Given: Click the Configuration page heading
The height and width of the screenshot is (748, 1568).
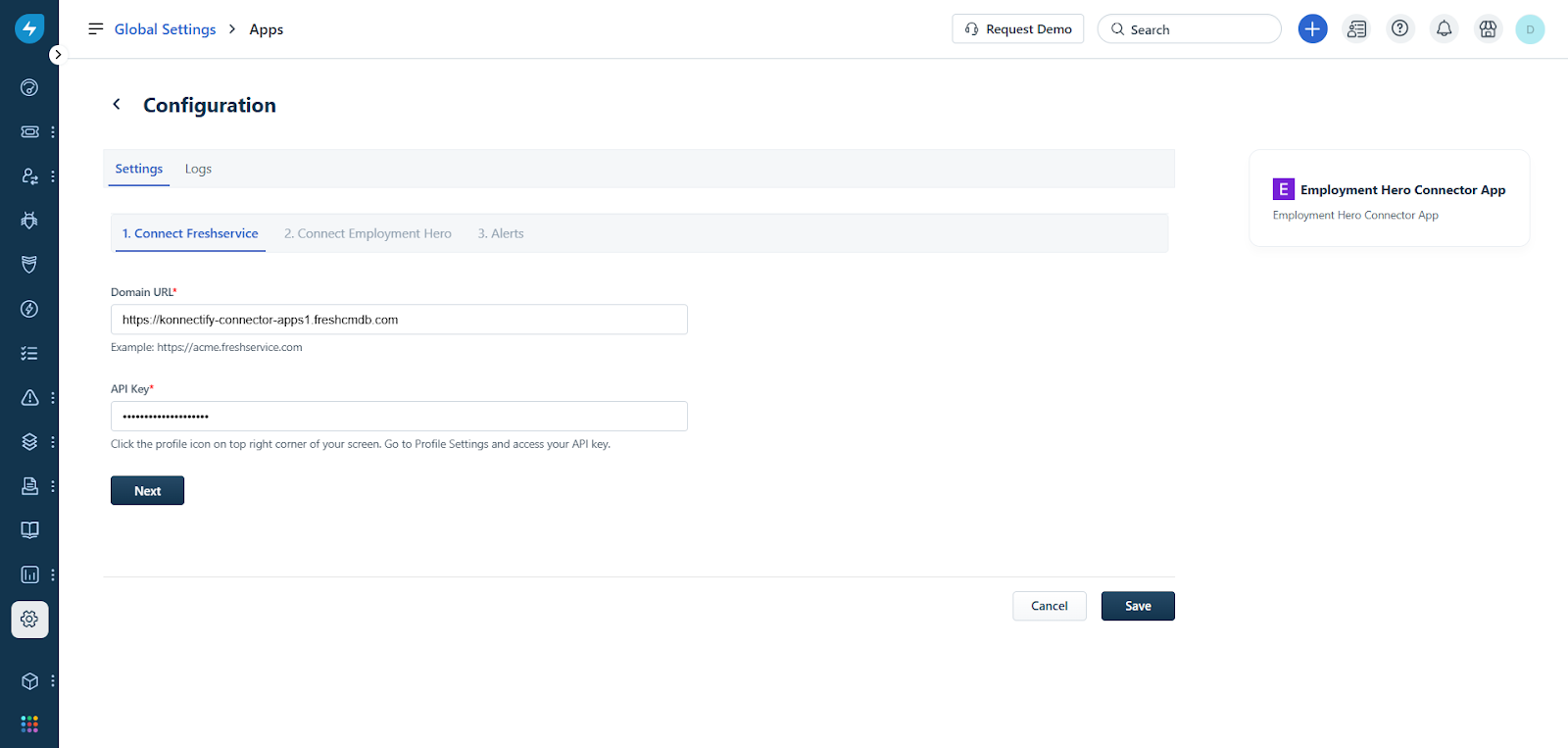Looking at the screenshot, I should (x=210, y=105).
